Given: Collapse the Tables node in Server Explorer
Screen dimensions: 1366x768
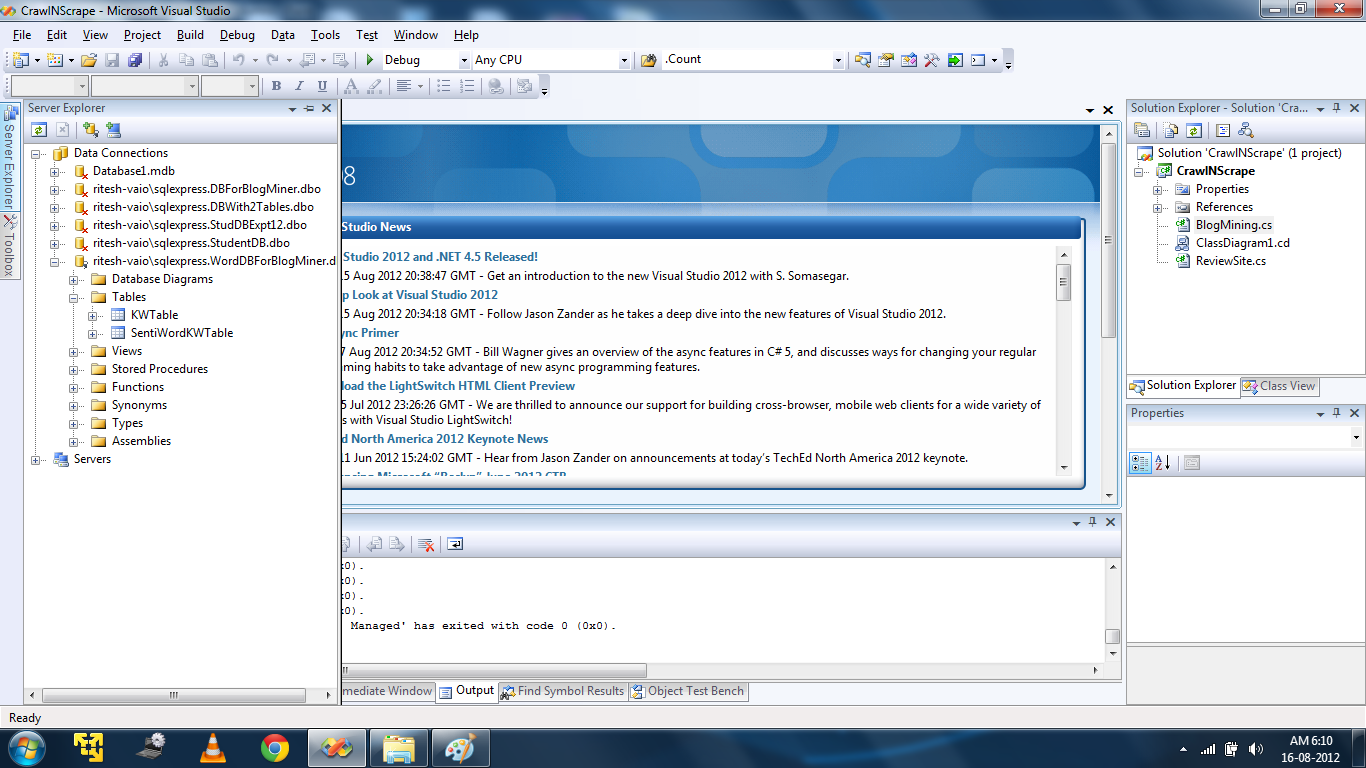Looking at the screenshot, I should 74,297.
